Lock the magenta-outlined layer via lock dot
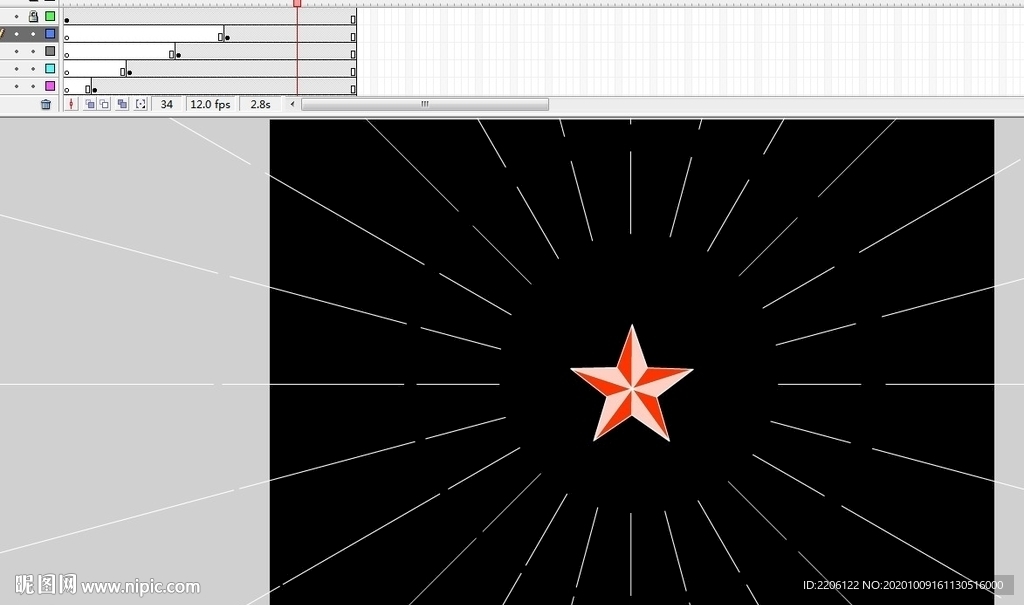This screenshot has height=605, width=1024. coord(33,86)
